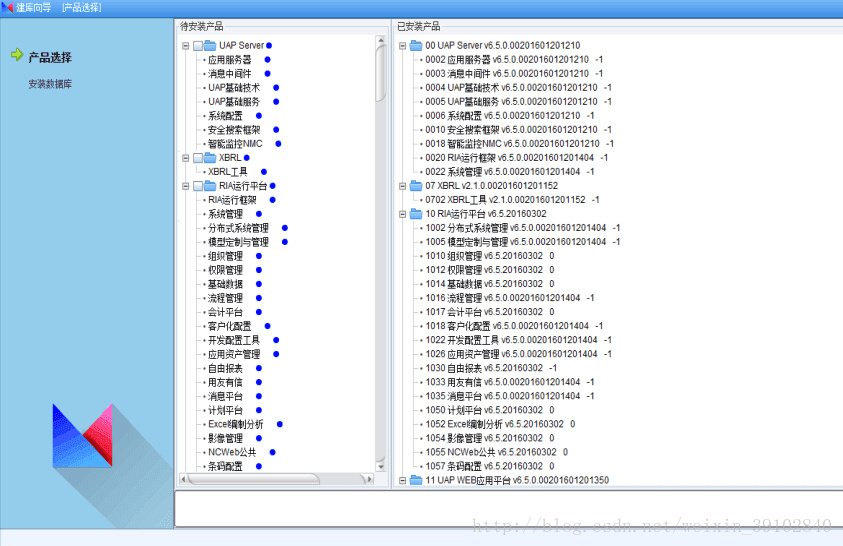Click the blue dot next to Excel编制分析
843x546 pixels.
point(280,424)
